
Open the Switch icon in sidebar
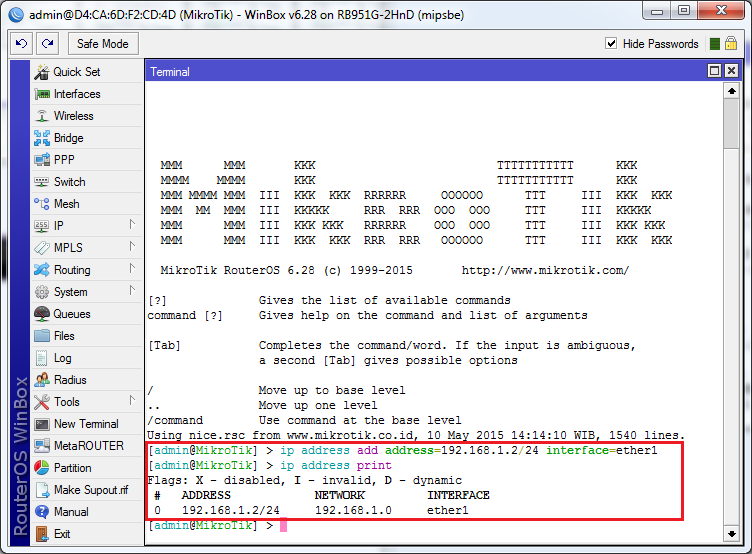[42, 182]
